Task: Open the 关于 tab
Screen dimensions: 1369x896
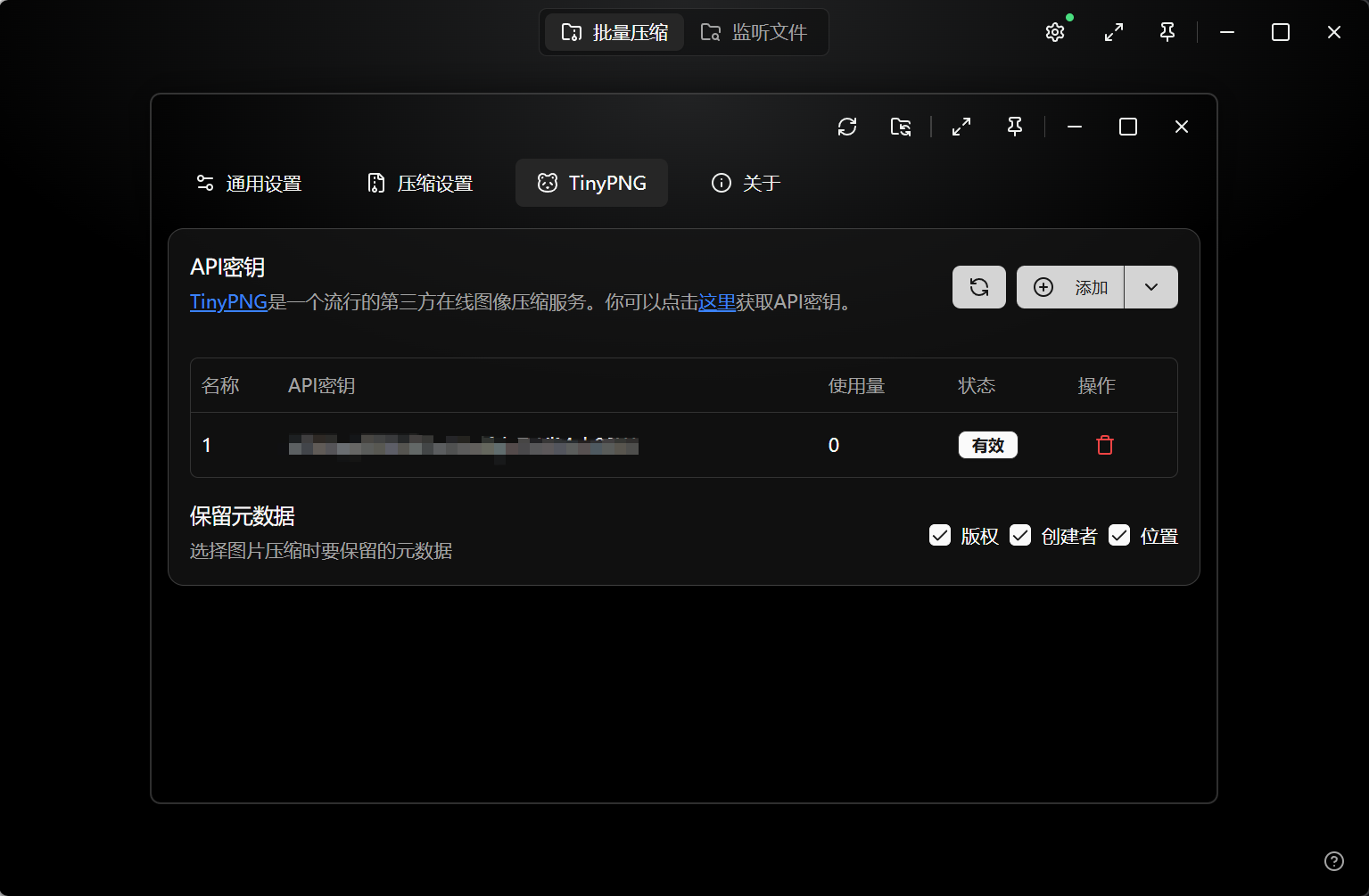Action: coord(746,183)
